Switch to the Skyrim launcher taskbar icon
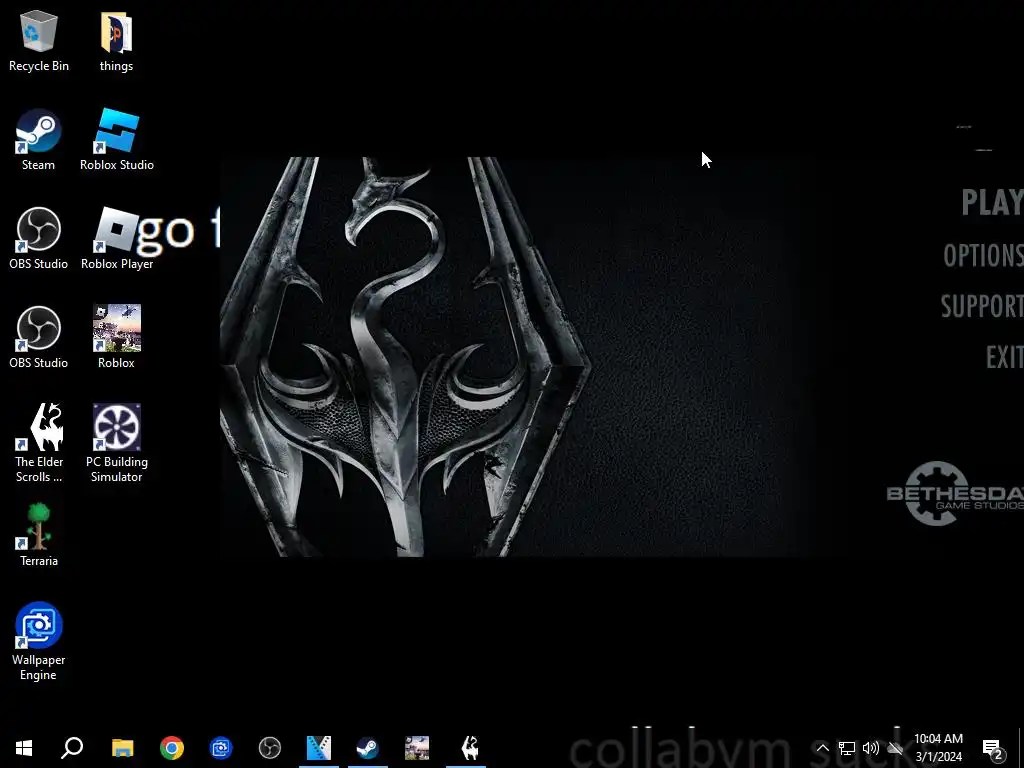The width and height of the screenshot is (1024, 768). (470, 748)
